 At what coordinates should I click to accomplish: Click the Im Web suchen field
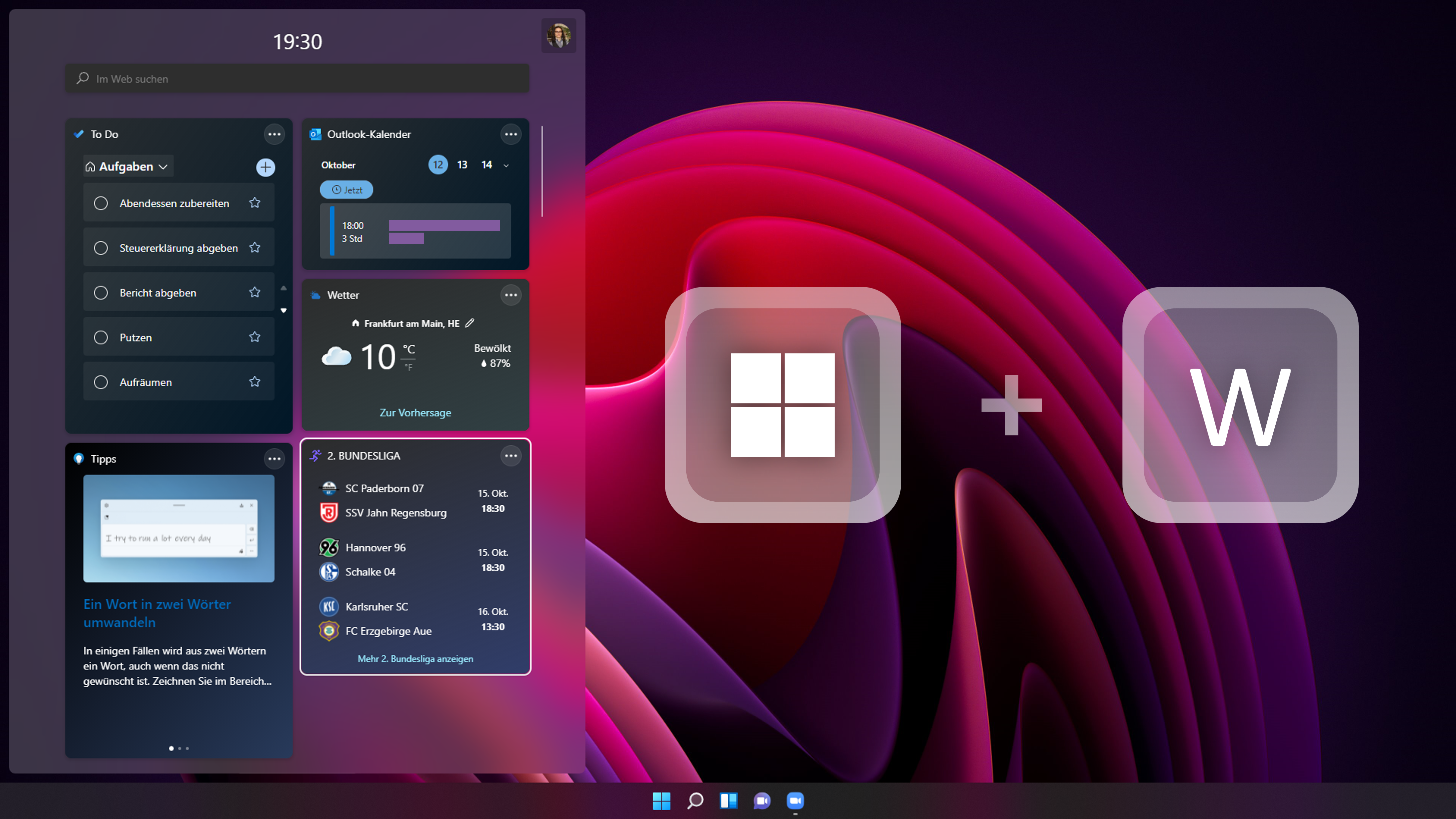point(297,79)
